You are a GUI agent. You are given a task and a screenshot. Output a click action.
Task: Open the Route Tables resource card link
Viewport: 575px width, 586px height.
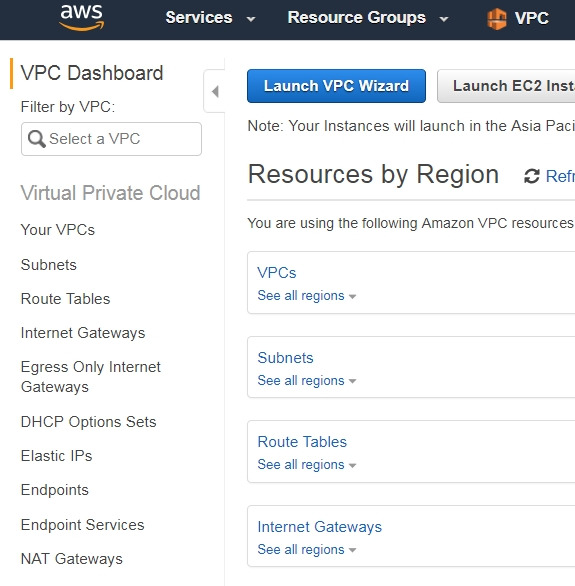coord(302,442)
